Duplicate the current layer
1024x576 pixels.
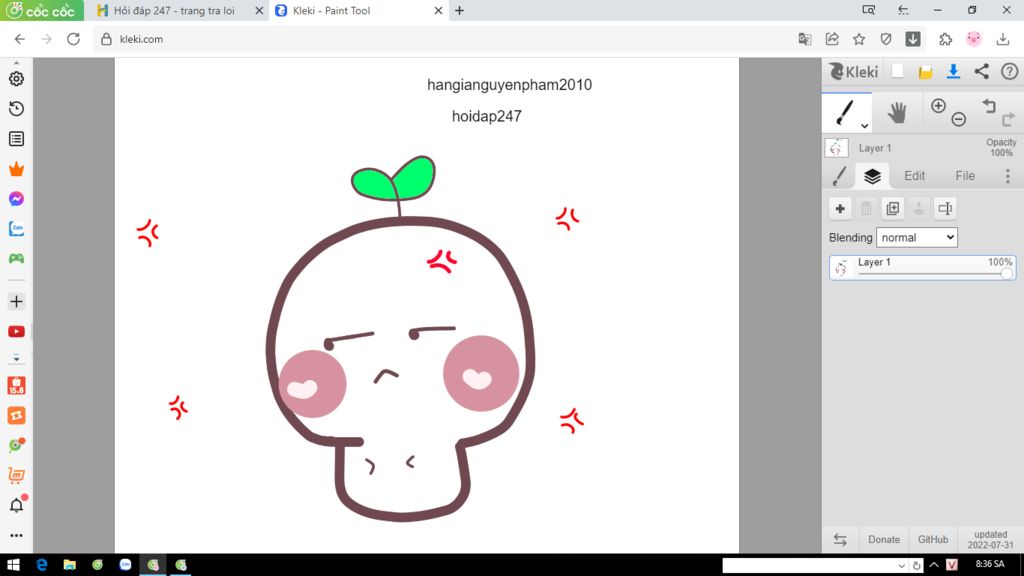pos(893,208)
